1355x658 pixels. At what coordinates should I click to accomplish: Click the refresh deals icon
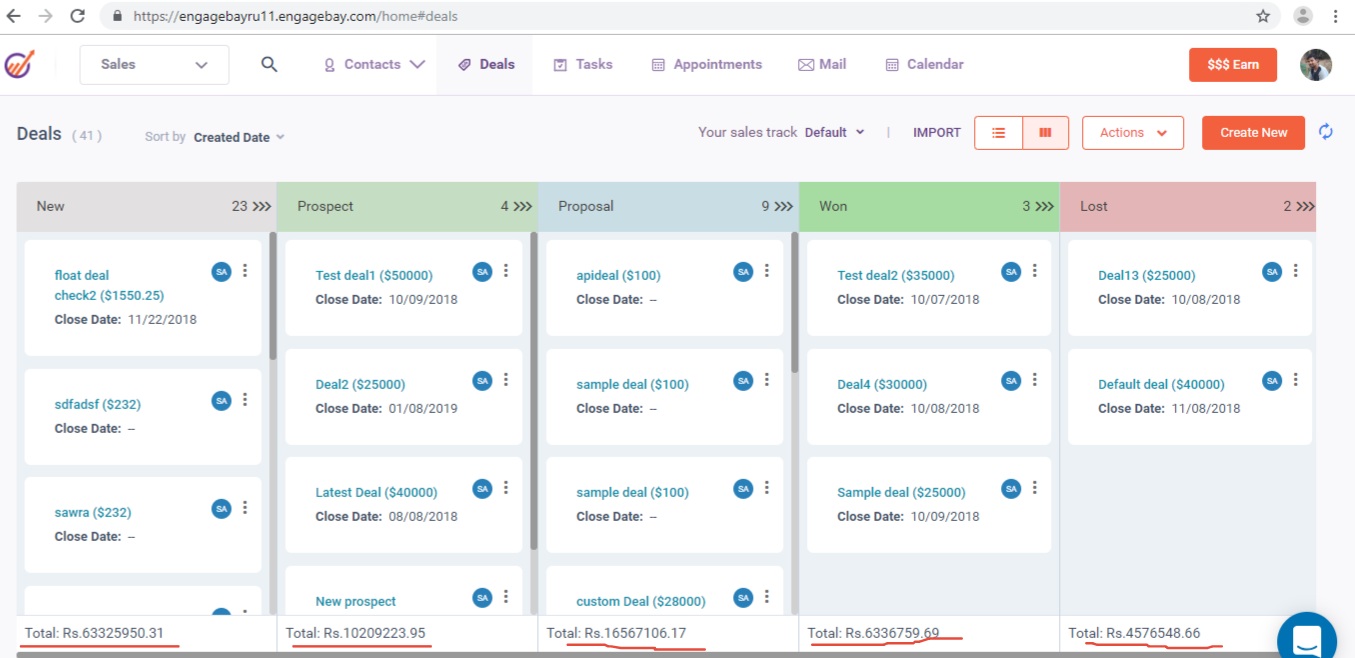tap(1326, 132)
